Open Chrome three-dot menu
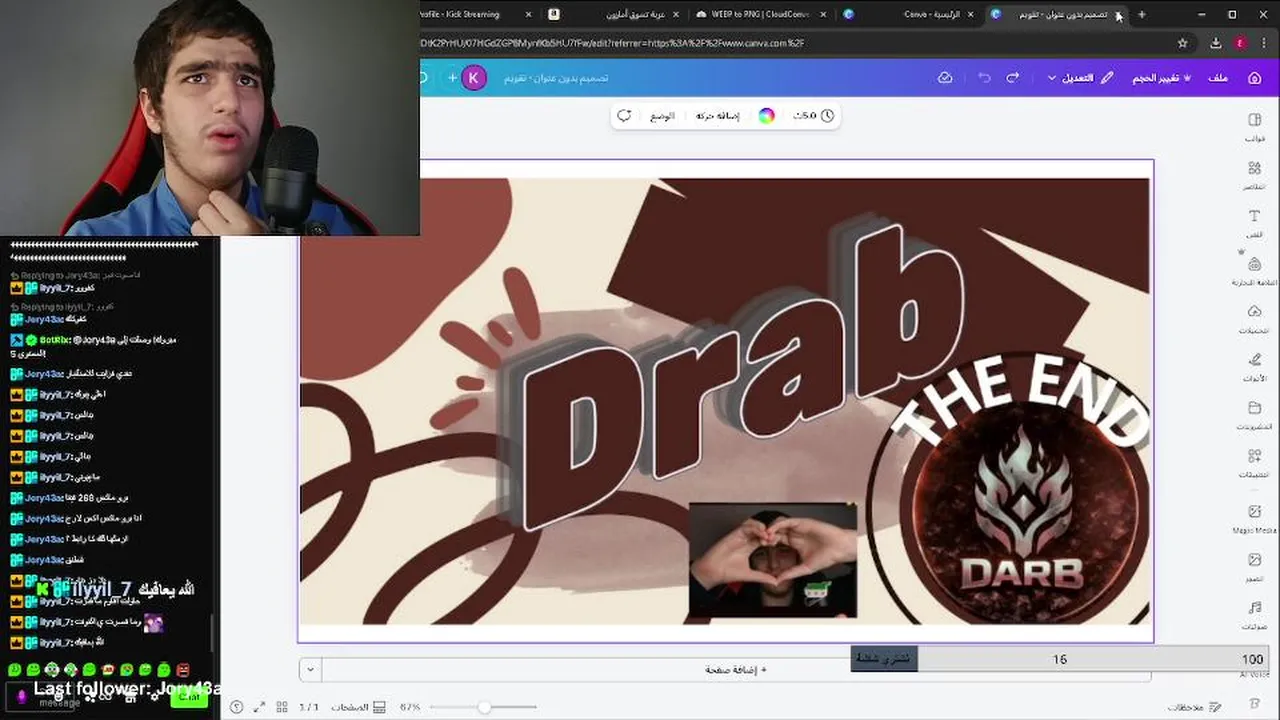The height and width of the screenshot is (720, 1280). 1265,43
